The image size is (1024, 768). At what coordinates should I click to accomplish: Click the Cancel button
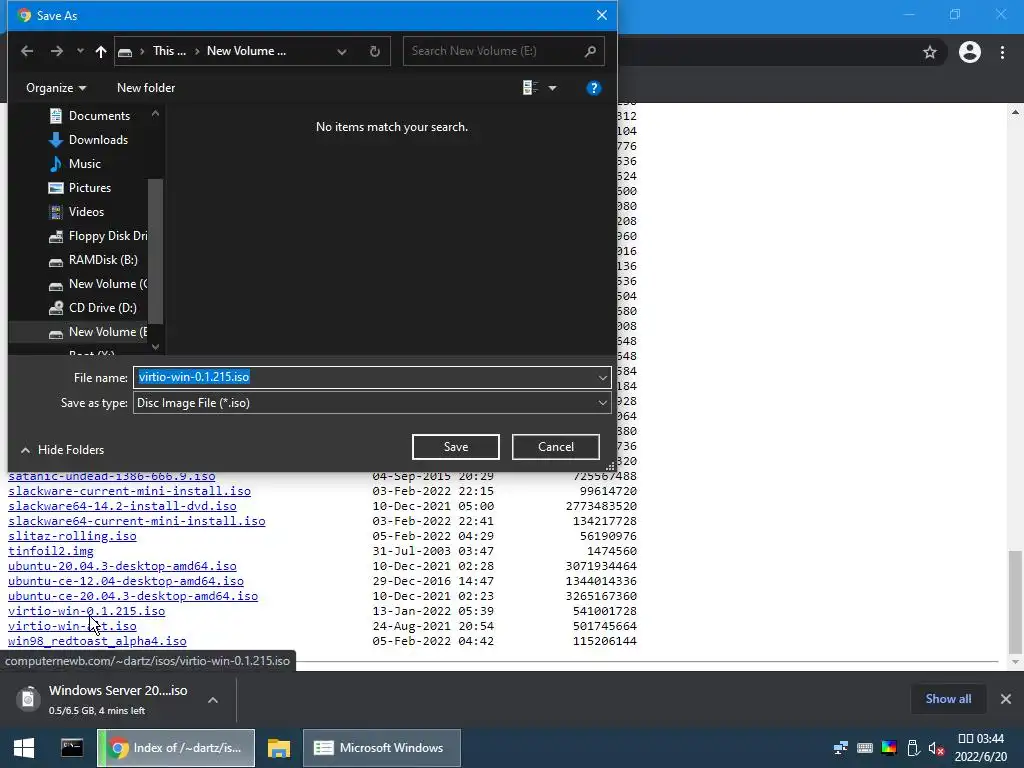pyautogui.click(x=556, y=447)
